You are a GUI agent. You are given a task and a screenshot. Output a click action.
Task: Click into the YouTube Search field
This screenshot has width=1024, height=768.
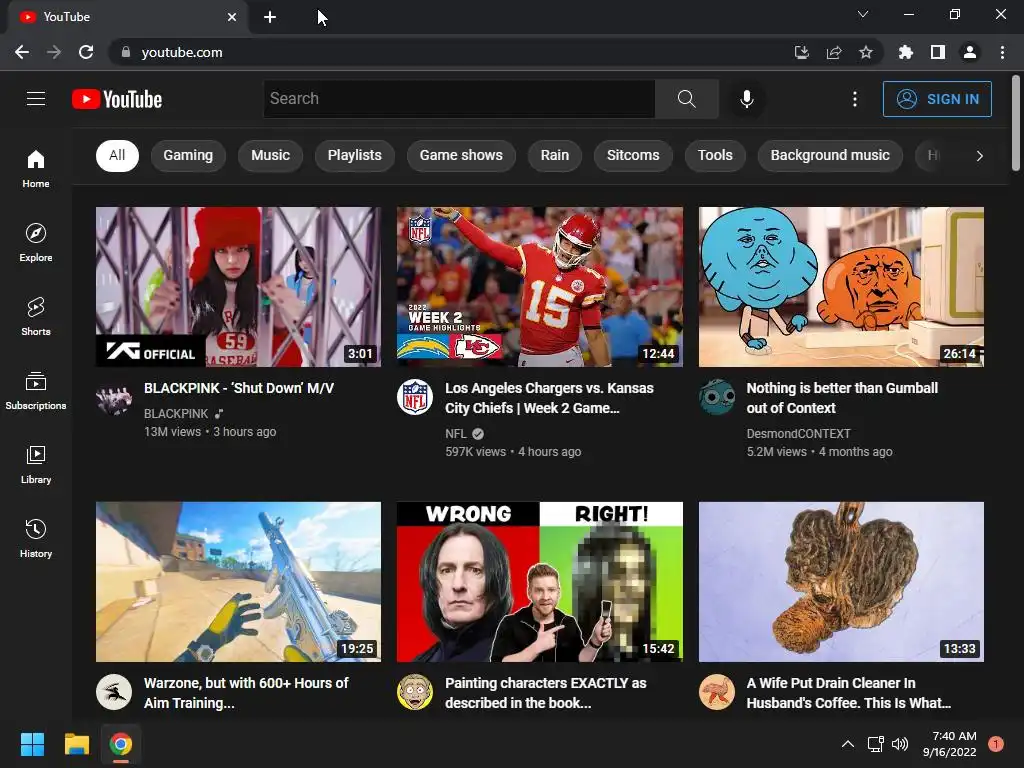click(x=459, y=99)
